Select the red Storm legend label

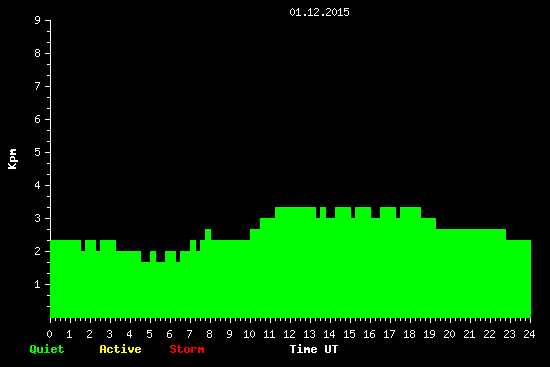click(x=187, y=349)
